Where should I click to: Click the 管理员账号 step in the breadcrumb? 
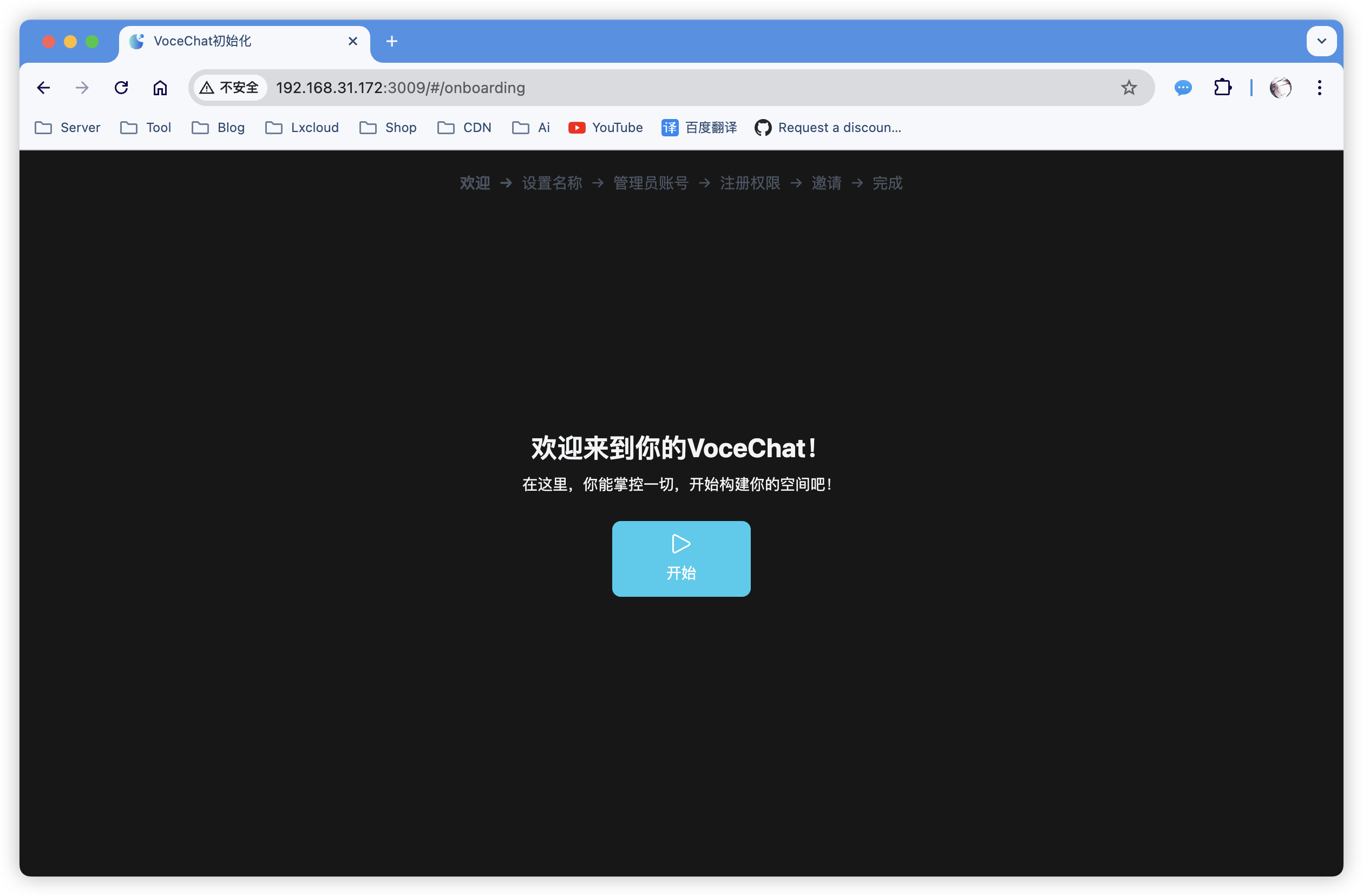click(x=651, y=183)
